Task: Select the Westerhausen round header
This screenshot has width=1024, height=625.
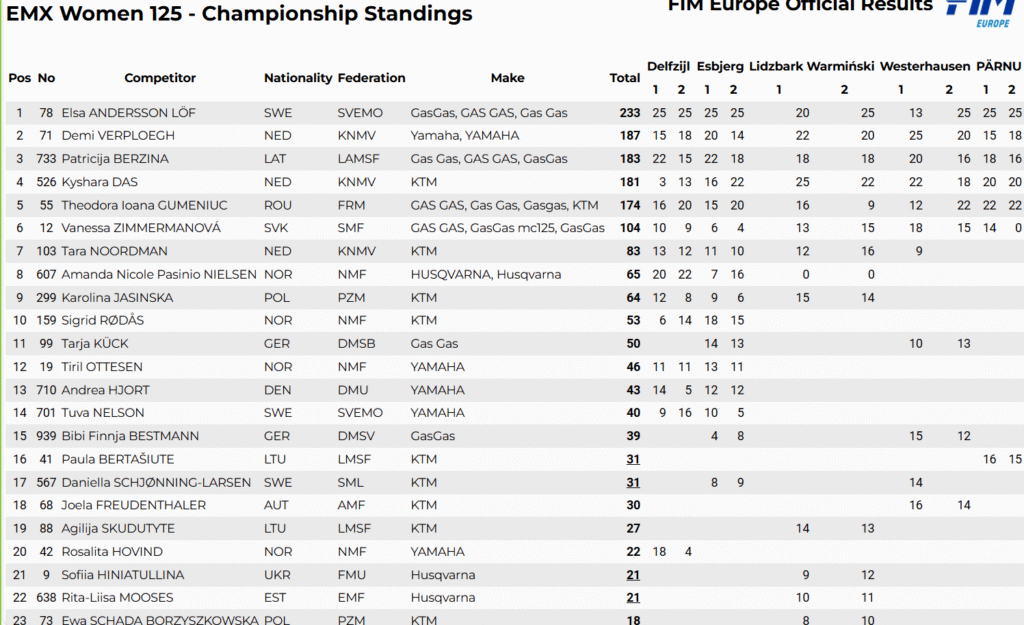Action: (x=925, y=66)
